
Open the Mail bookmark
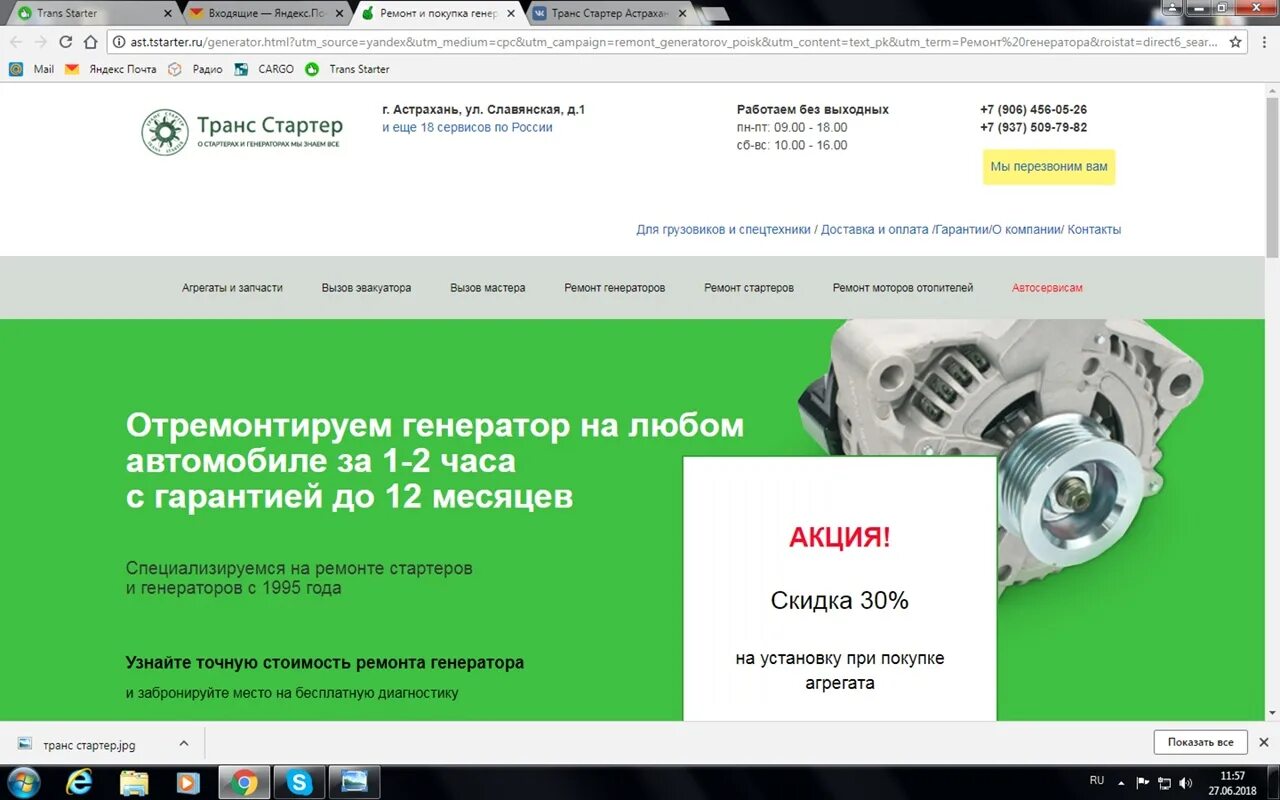click(x=32, y=69)
